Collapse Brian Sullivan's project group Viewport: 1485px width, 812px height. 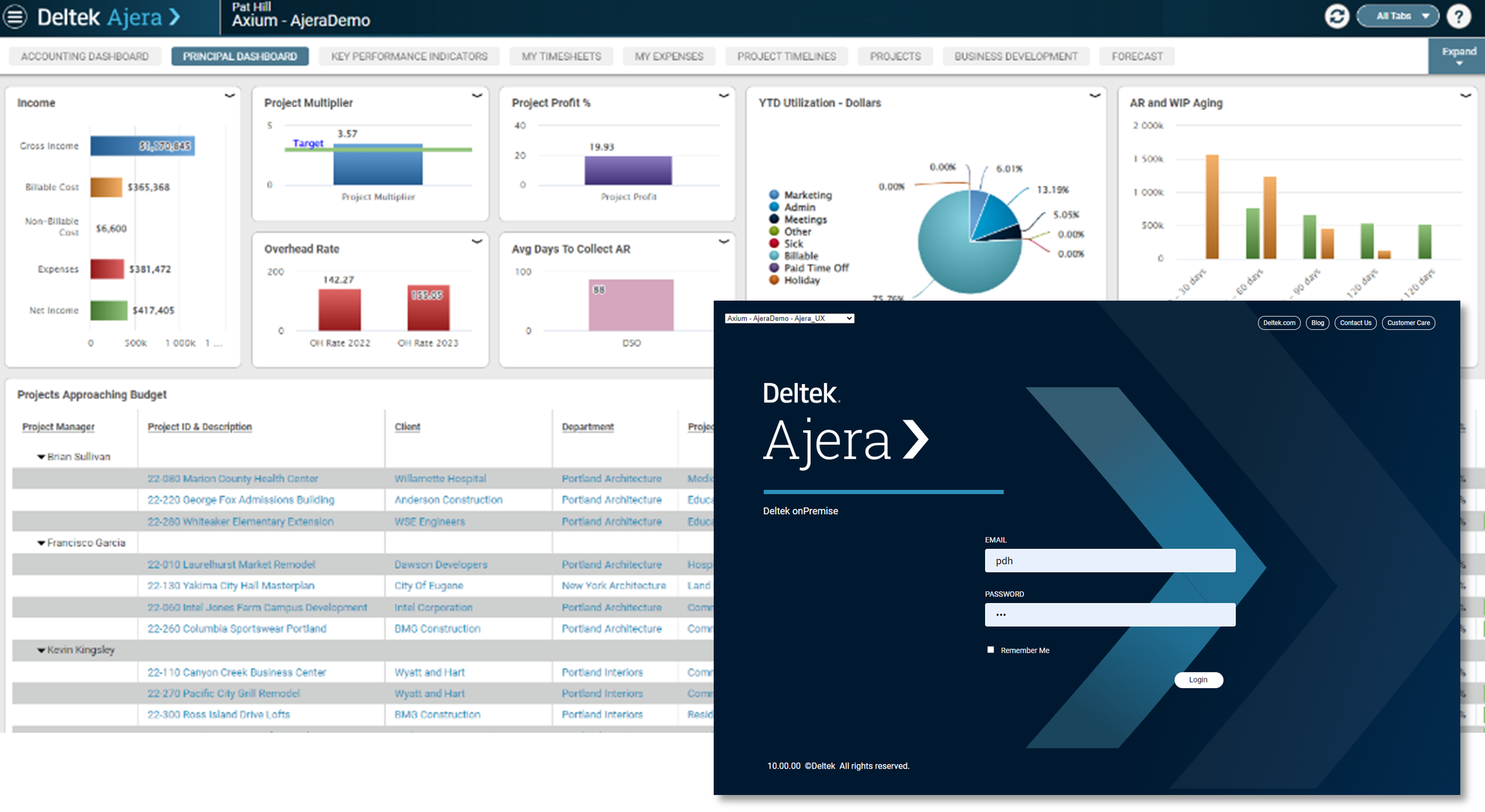click(x=40, y=456)
